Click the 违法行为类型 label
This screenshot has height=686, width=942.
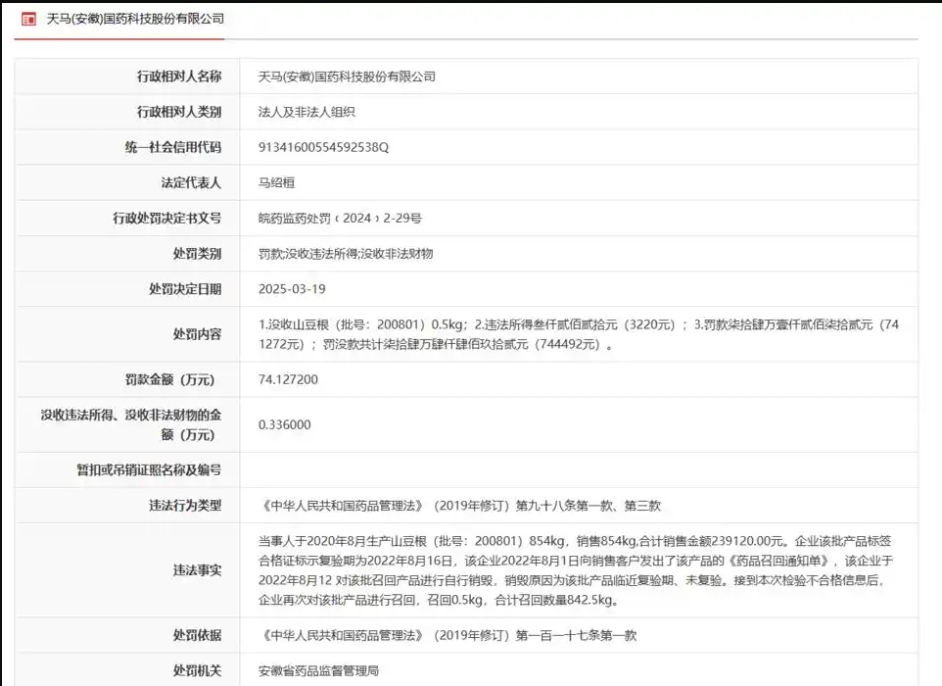pos(185,505)
